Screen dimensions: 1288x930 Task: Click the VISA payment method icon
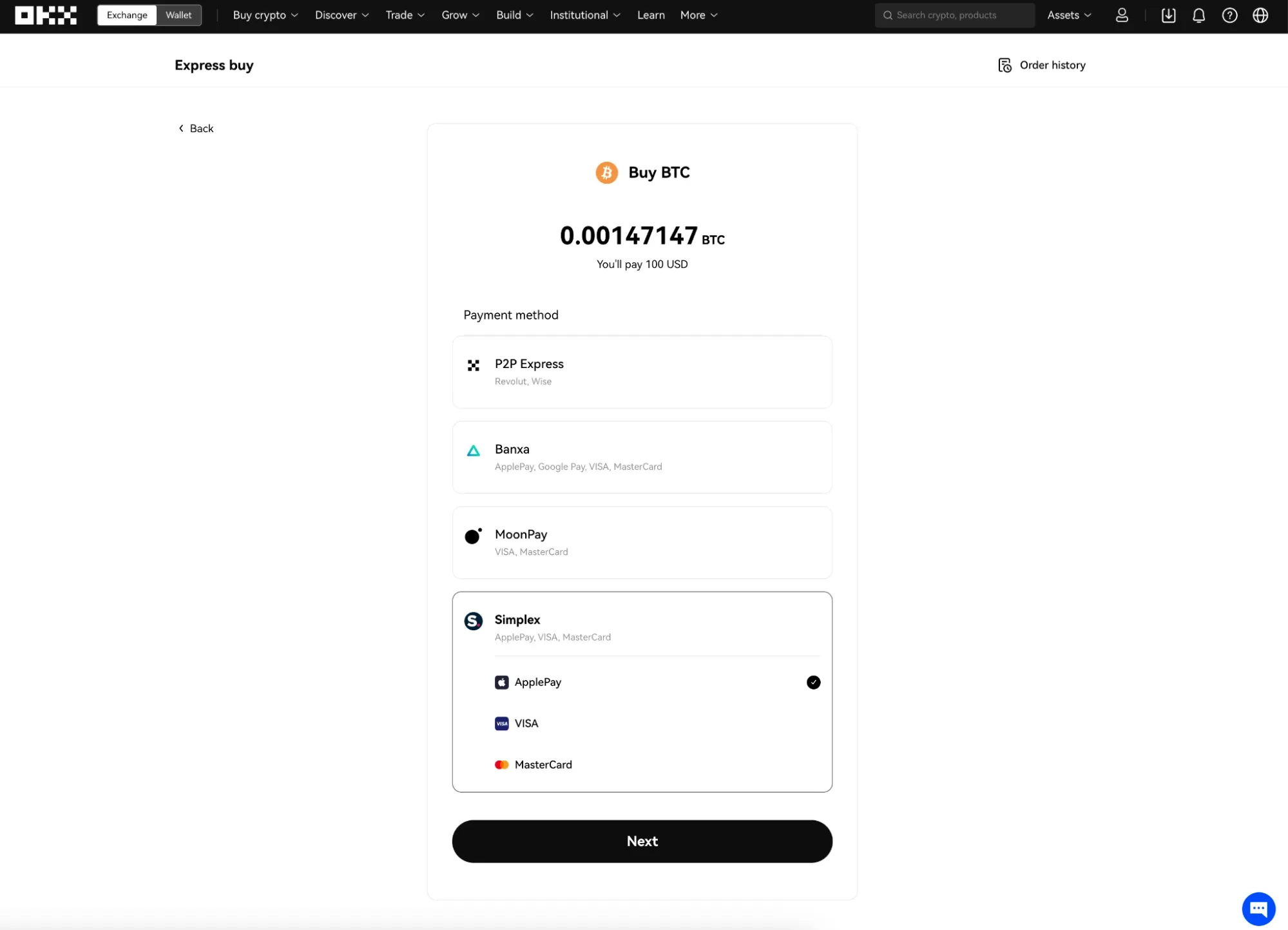tap(501, 723)
